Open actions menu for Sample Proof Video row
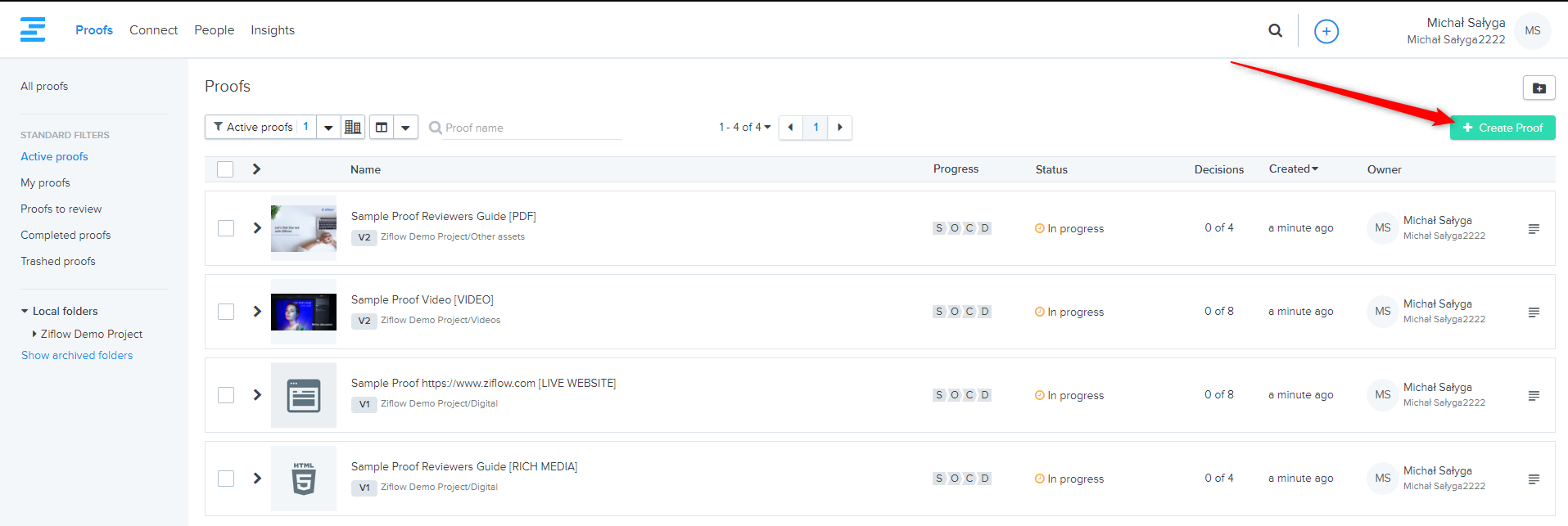 pyautogui.click(x=1534, y=312)
